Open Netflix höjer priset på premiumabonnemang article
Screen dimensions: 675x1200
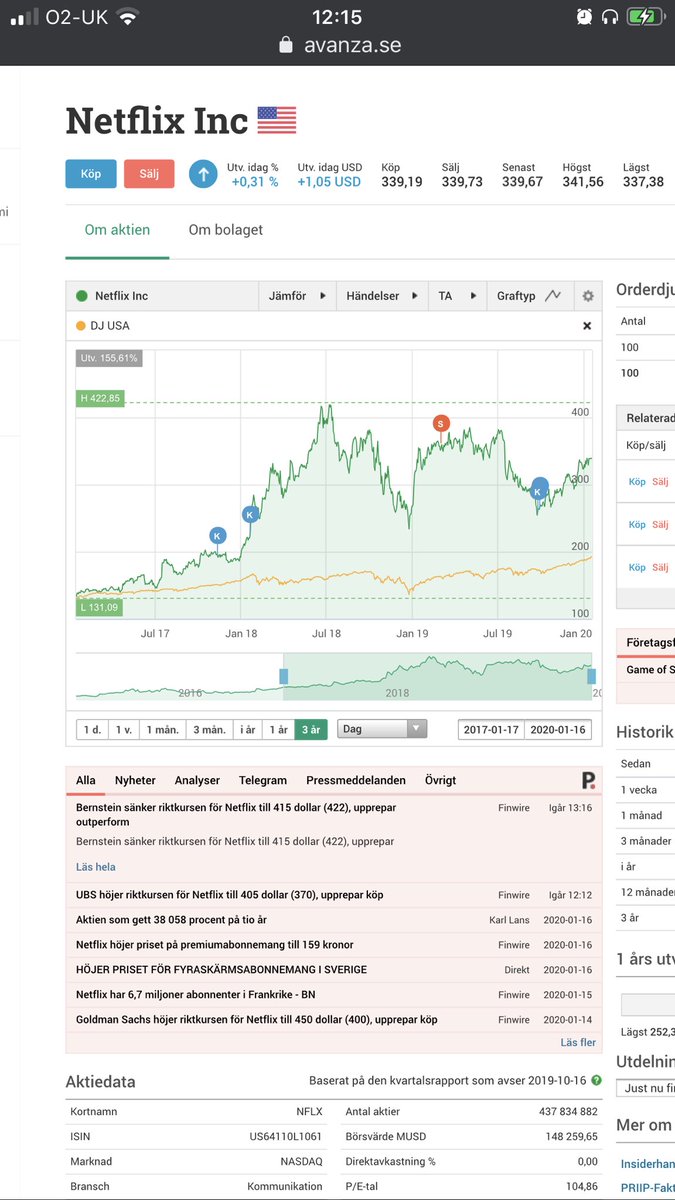point(215,944)
